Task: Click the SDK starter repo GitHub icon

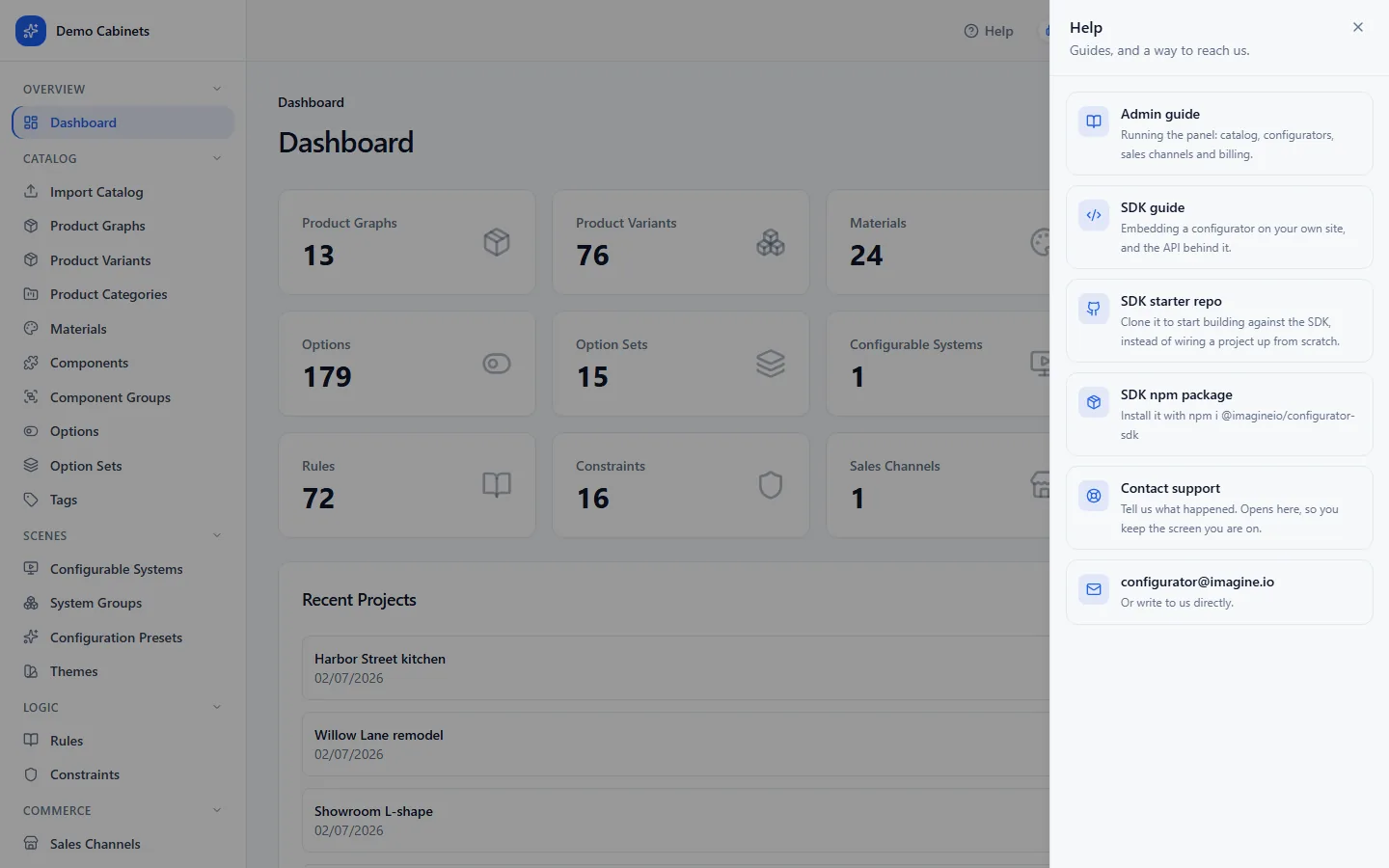Action: [1094, 309]
